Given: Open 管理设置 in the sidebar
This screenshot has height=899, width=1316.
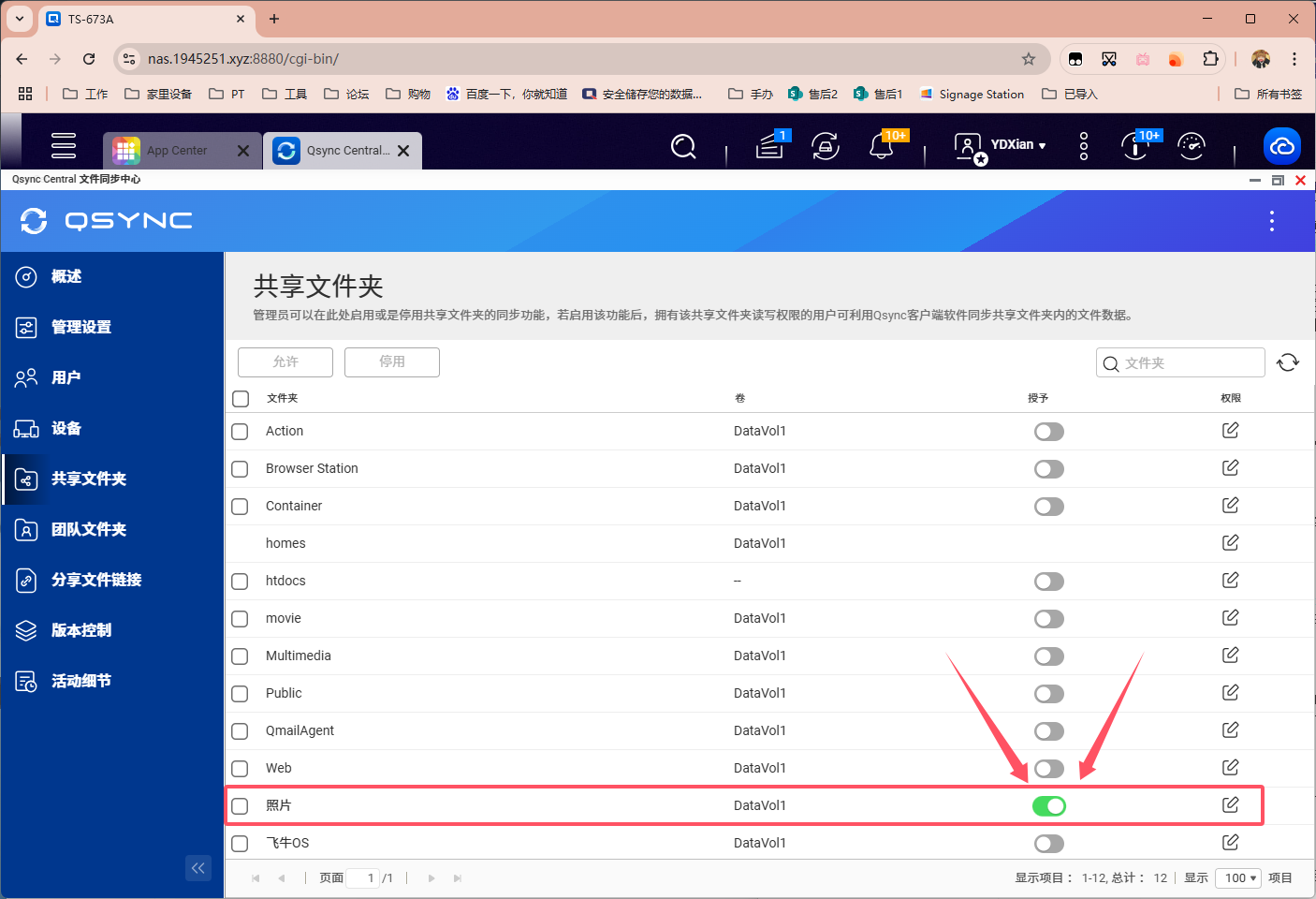Looking at the screenshot, I should coord(112,327).
